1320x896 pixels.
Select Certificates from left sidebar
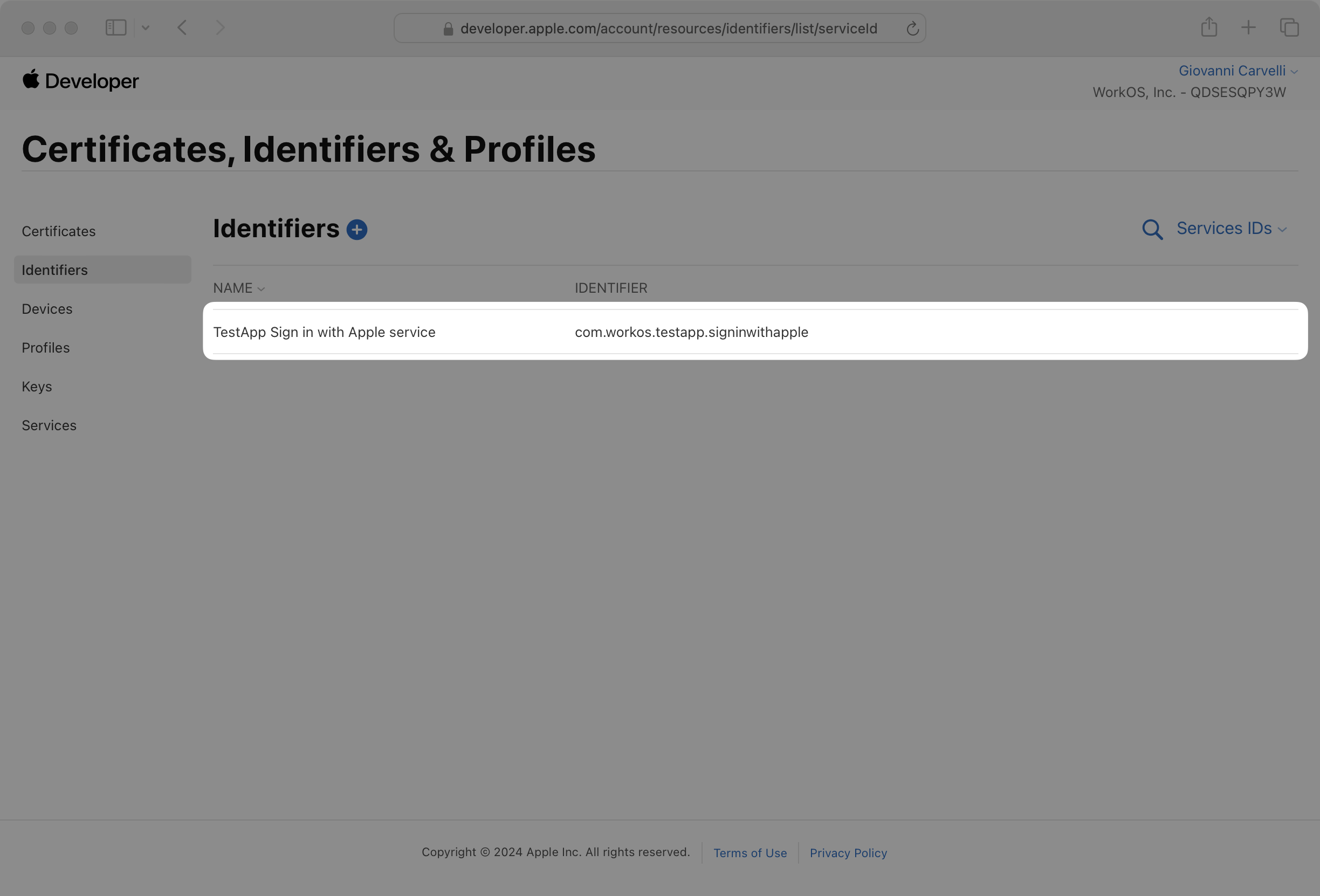point(58,230)
